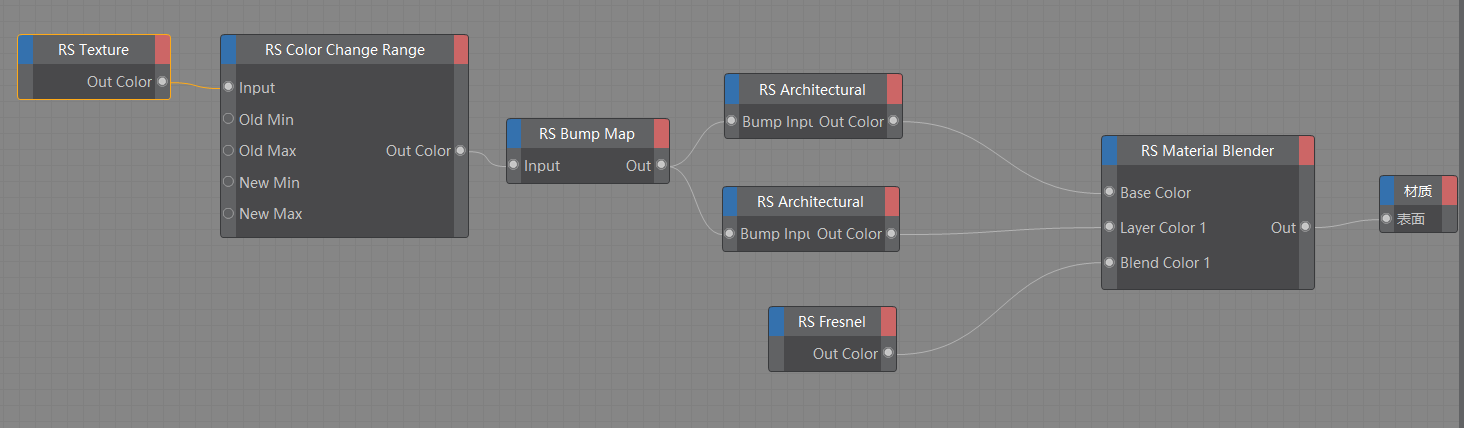1464x428 pixels.
Task: Open blue inputs corner of RS Texture
Action: point(26,50)
